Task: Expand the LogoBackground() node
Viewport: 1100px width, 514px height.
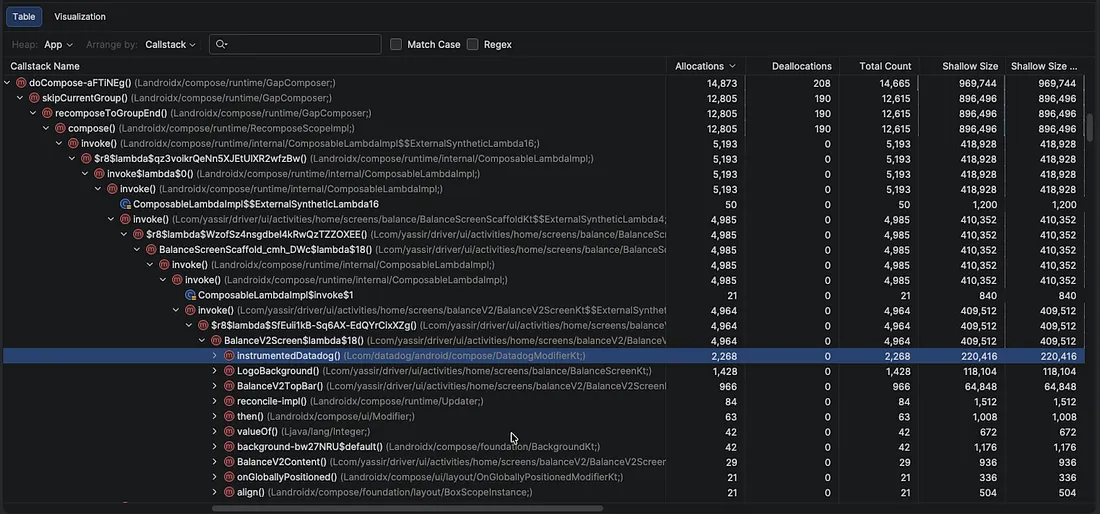Action: pos(215,371)
